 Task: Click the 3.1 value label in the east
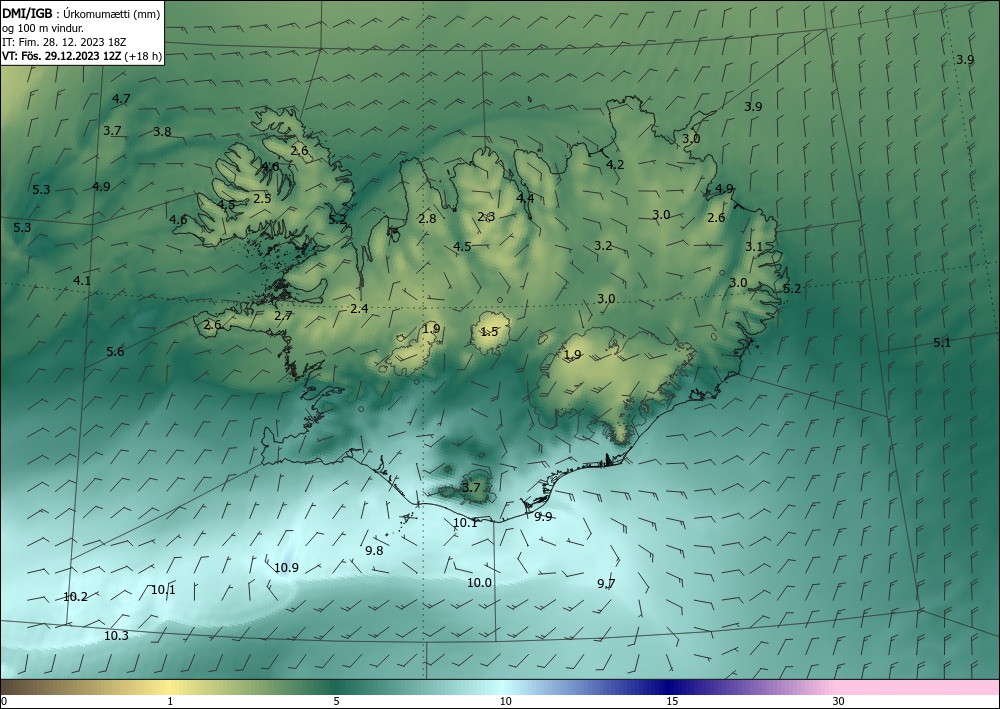[x=754, y=246]
